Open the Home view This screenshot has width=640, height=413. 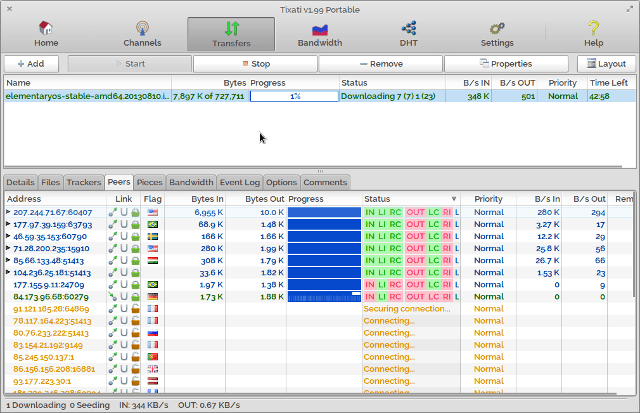coord(46,33)
